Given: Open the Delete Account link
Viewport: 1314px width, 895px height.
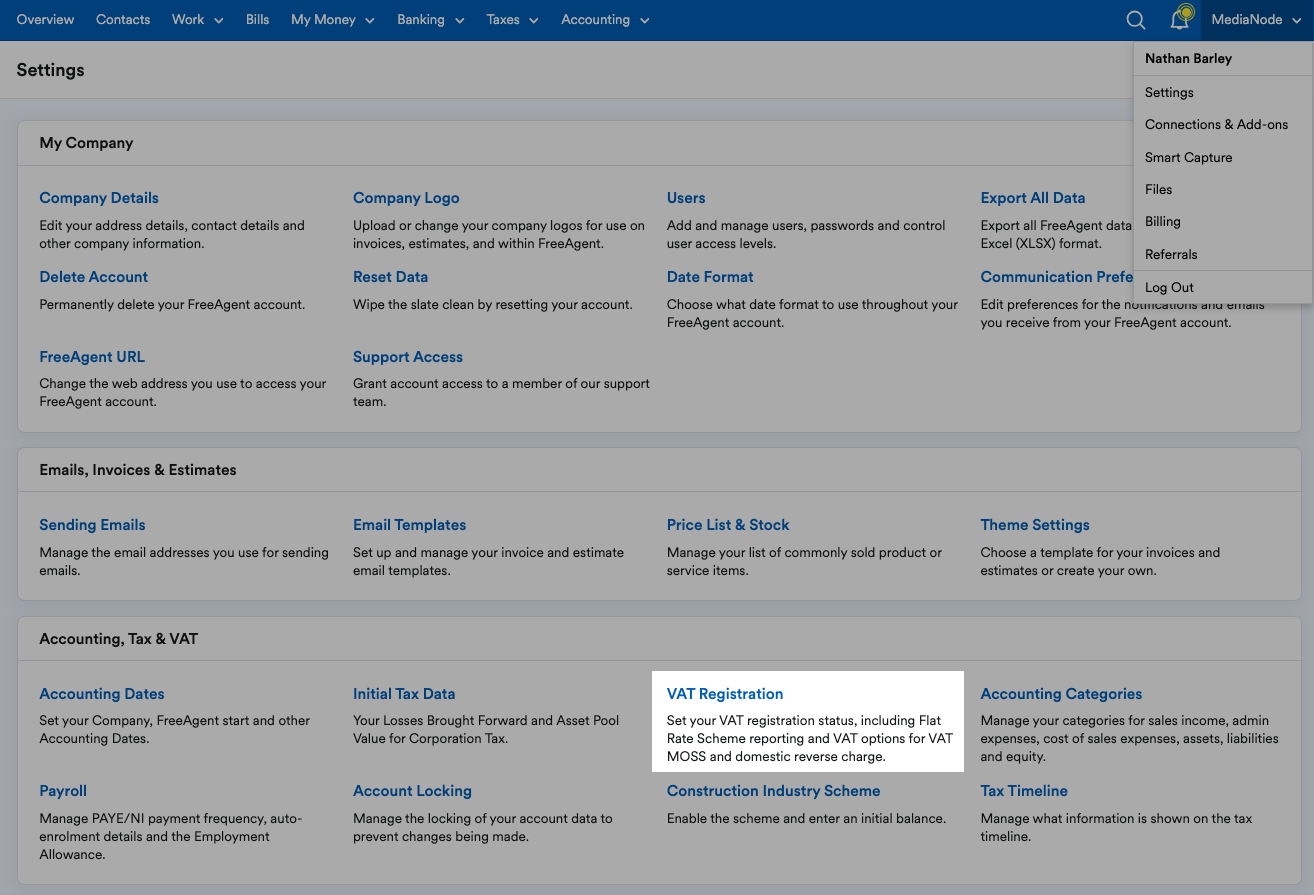Looking at the screenshot, I should click(93, 277).
